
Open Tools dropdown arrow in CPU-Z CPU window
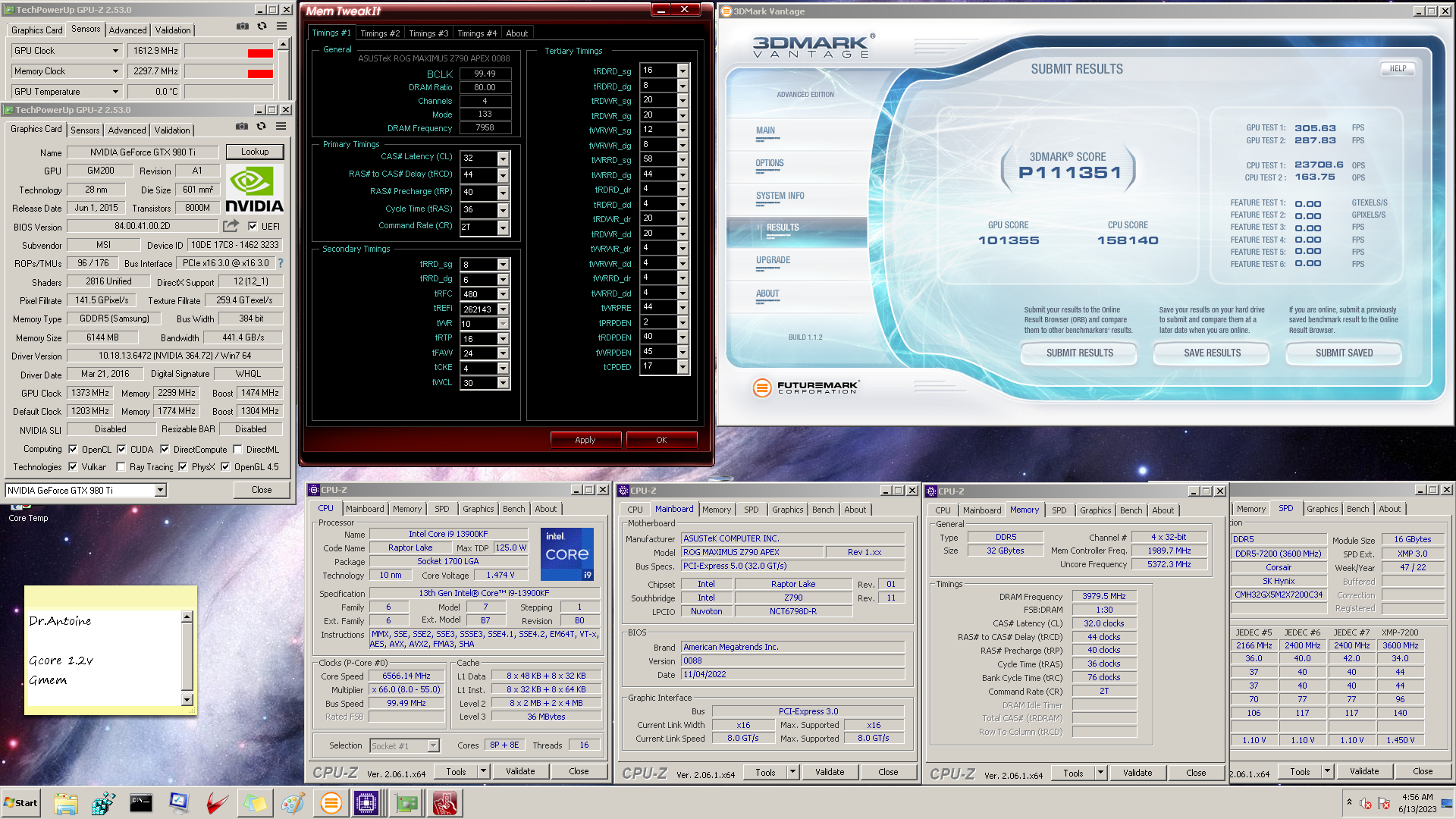click(483, 771)
